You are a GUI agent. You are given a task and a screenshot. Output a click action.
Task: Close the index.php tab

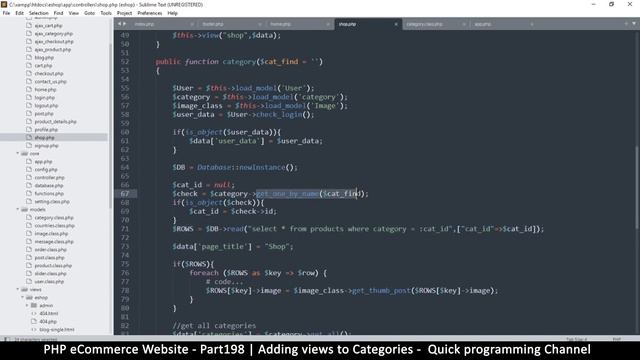pos(192,24)
